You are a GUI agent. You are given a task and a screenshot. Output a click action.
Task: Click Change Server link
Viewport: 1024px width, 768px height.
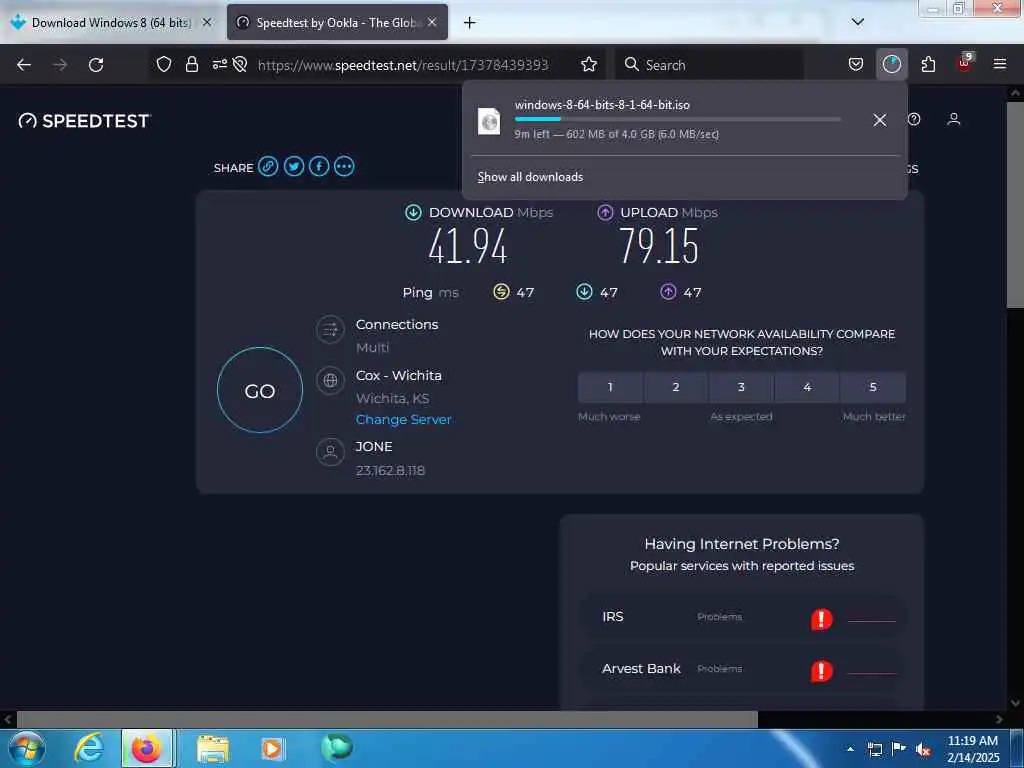click(404, 420)
